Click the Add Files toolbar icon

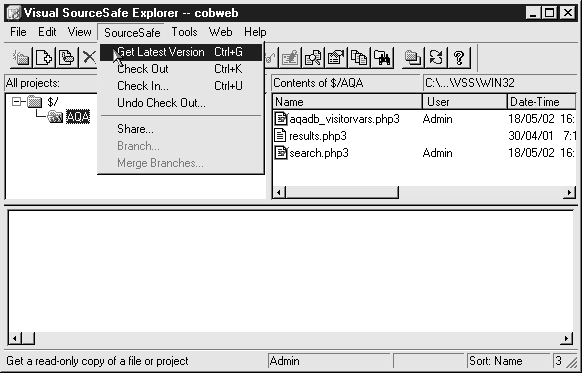click(x=44, y=58)
